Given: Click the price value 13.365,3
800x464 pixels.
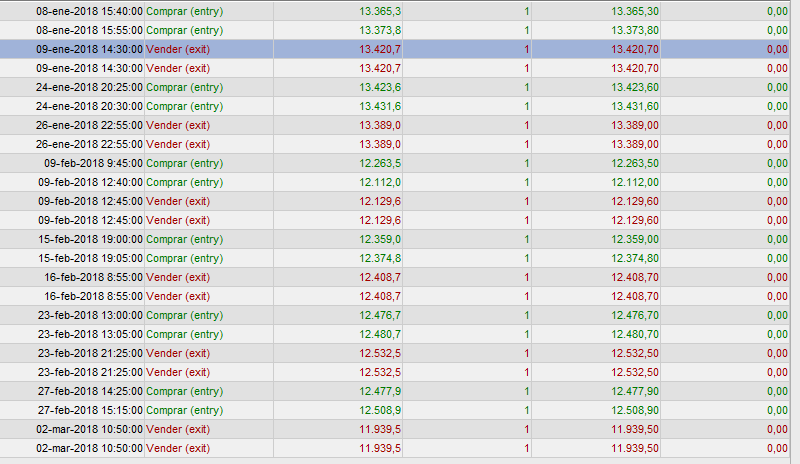Looking at the screenshot, I should pyautogui.click(x=380, y=11).
